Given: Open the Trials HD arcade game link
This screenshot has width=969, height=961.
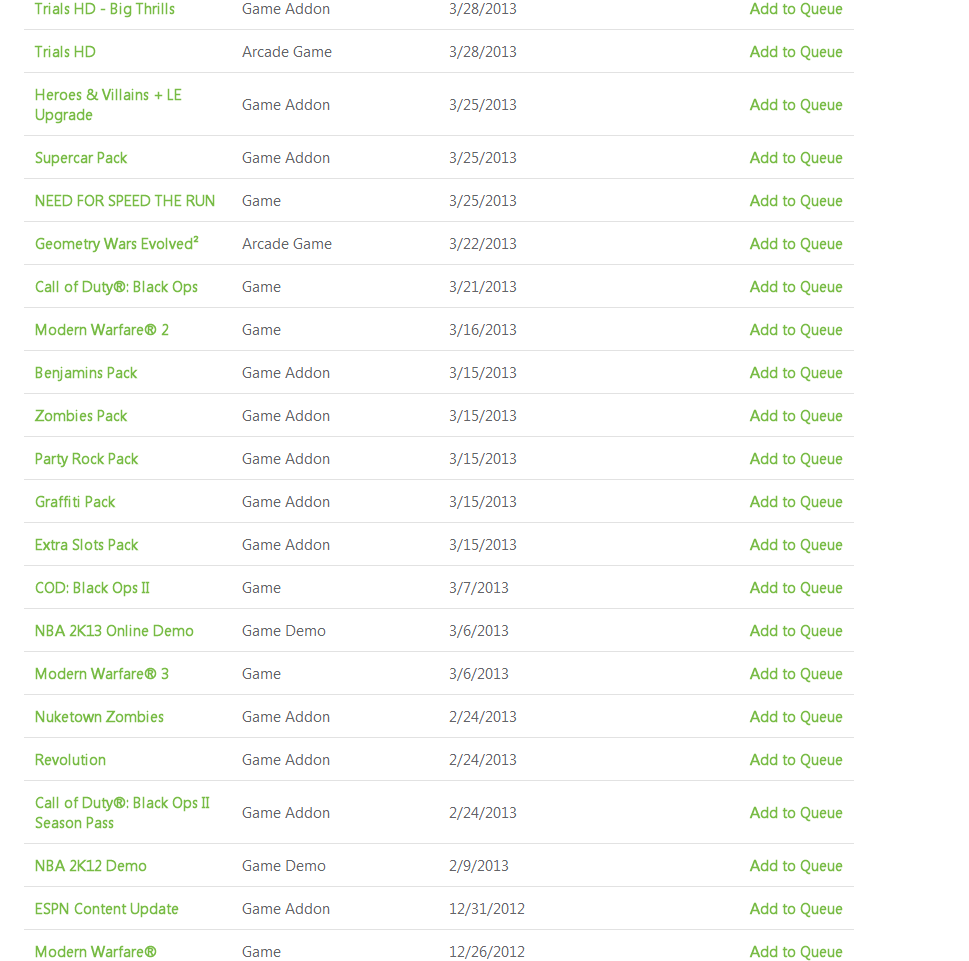Looking at the screenshot, I should pyautogui.click(x=65, y=52).
